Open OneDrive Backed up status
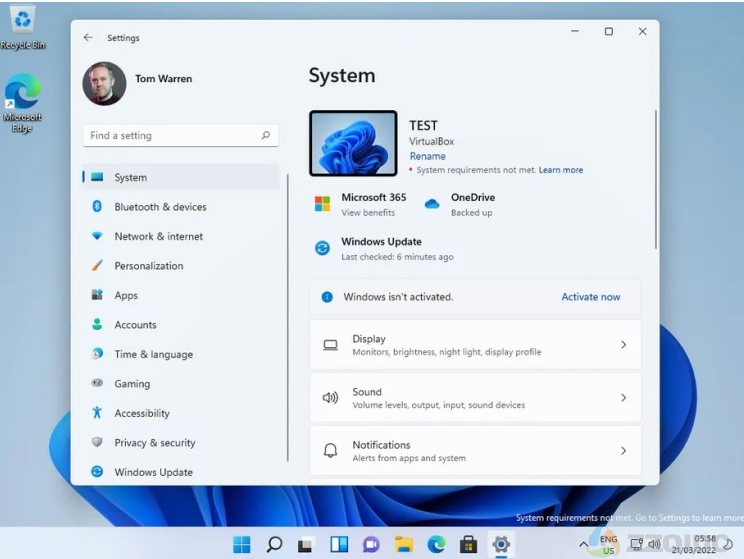744x559 pixels. (472, 213)
